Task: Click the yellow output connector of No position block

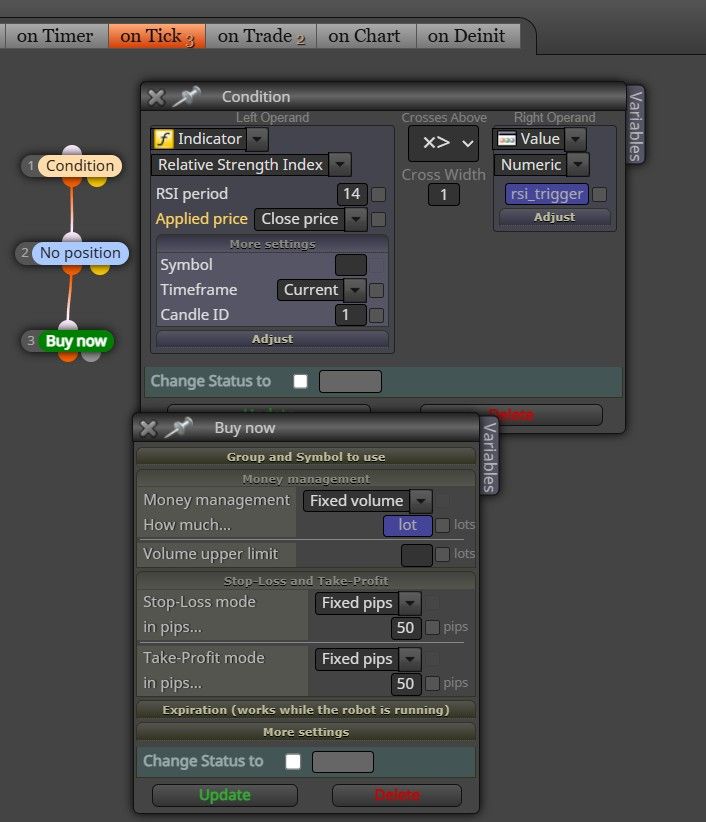Action: 99,269
